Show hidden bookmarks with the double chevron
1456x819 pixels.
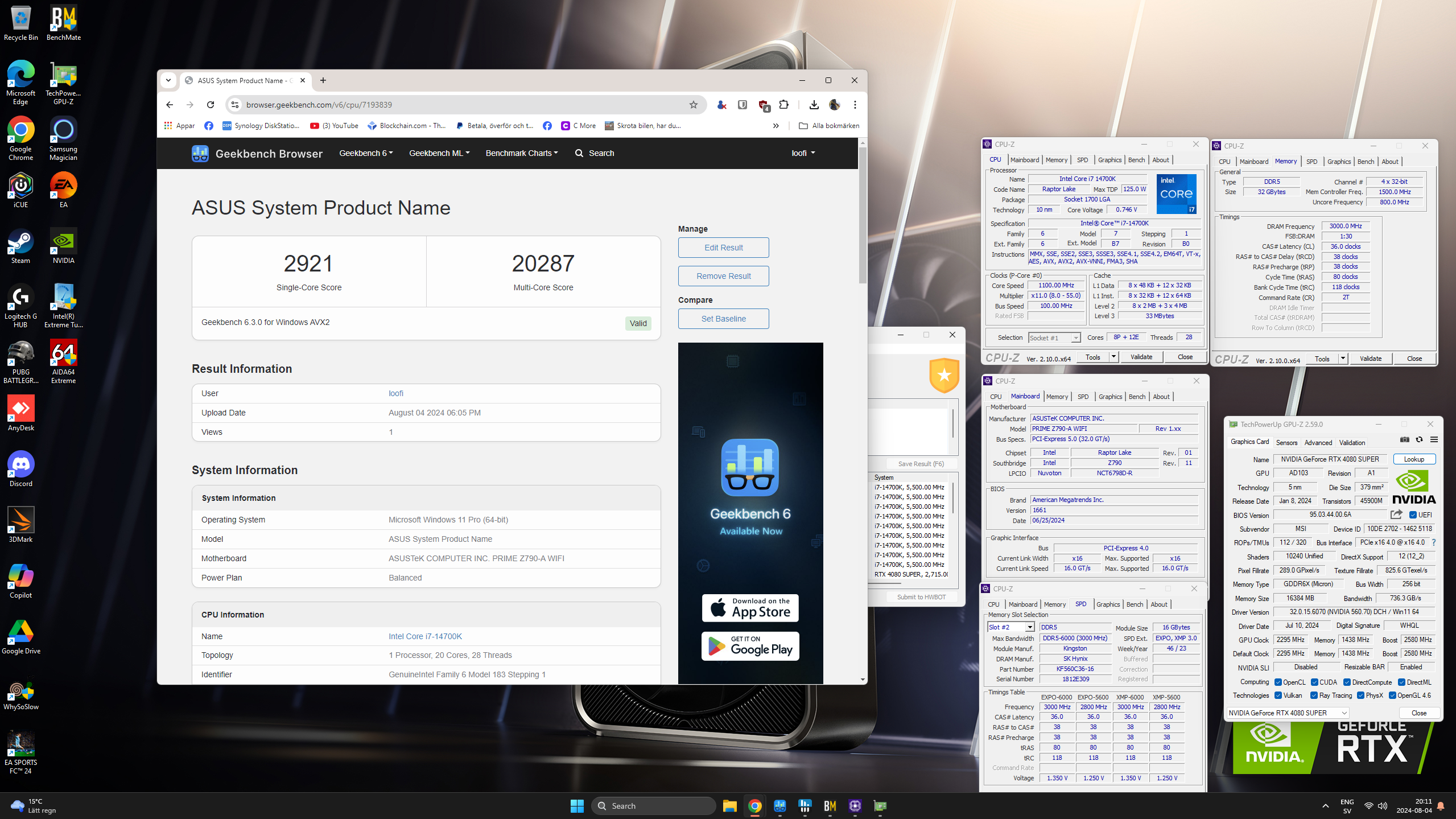point(776,126)
